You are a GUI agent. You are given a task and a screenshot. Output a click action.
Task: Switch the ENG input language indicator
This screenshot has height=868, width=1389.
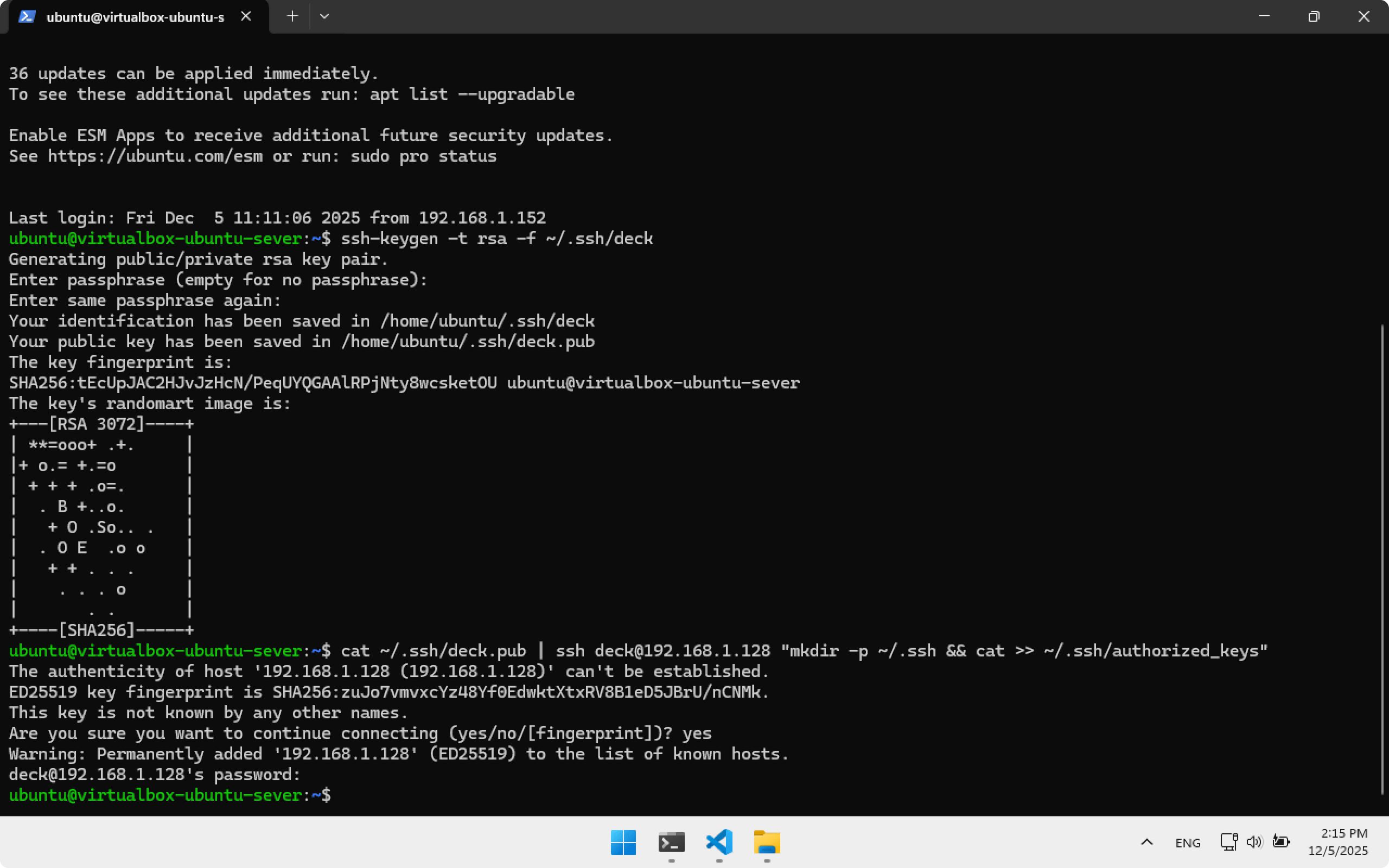pos(1188,843)
